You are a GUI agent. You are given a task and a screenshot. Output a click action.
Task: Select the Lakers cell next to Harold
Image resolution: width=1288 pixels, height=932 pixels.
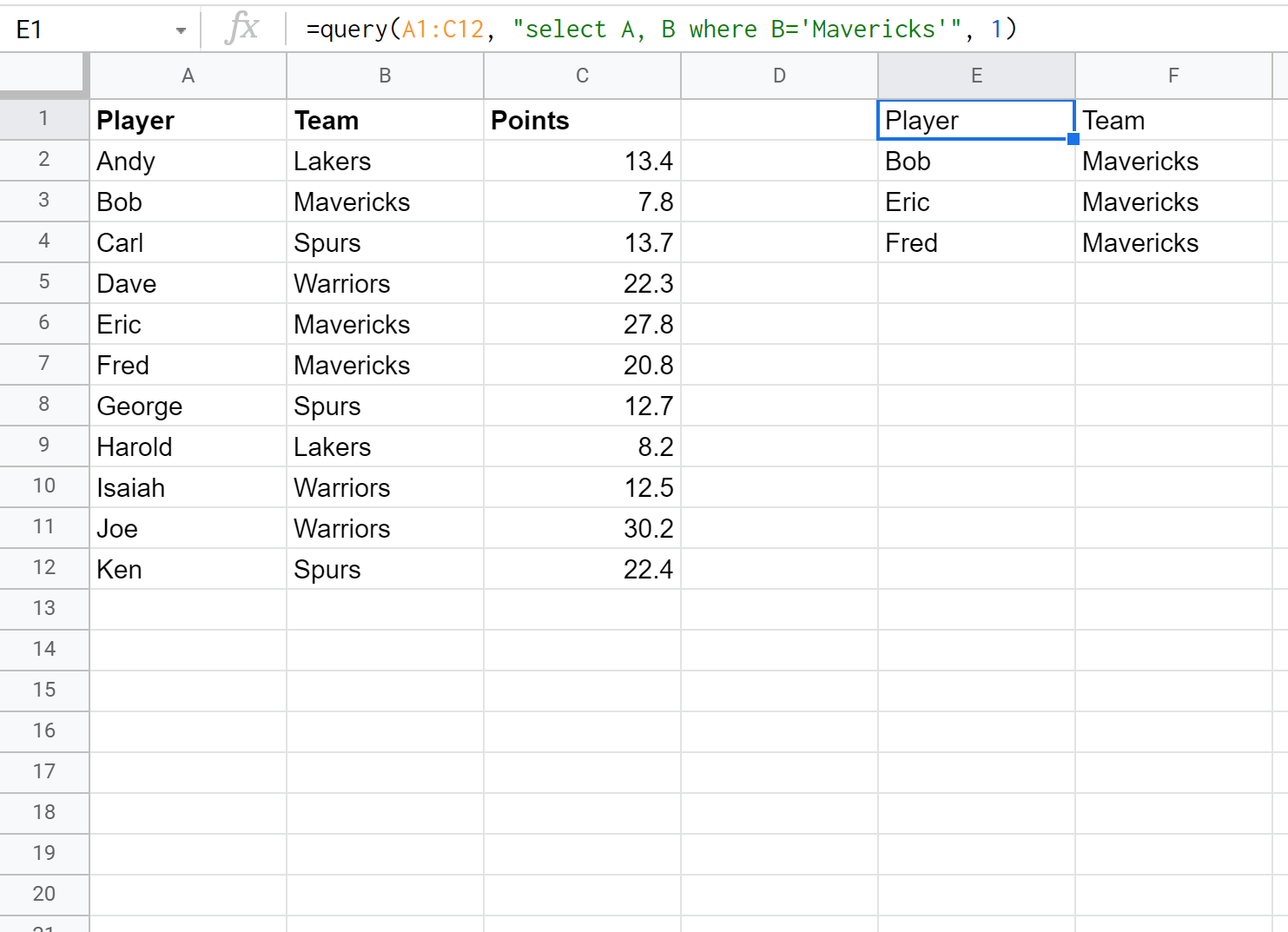click(385, 446)
